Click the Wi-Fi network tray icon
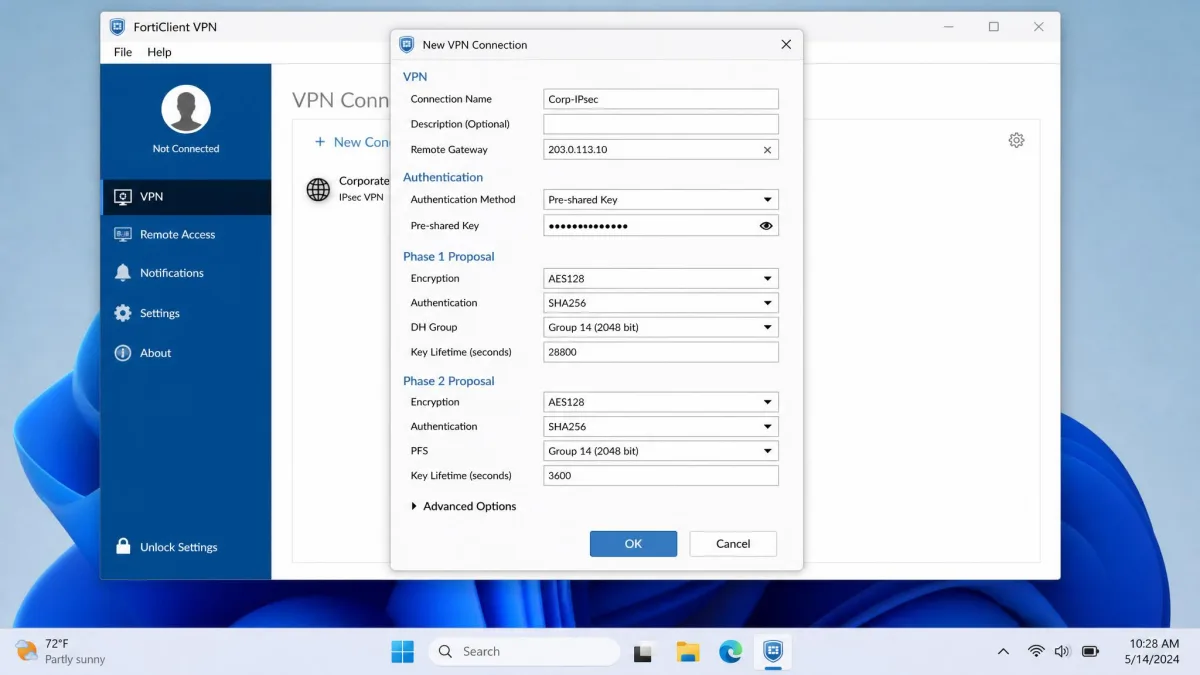 1036,652
